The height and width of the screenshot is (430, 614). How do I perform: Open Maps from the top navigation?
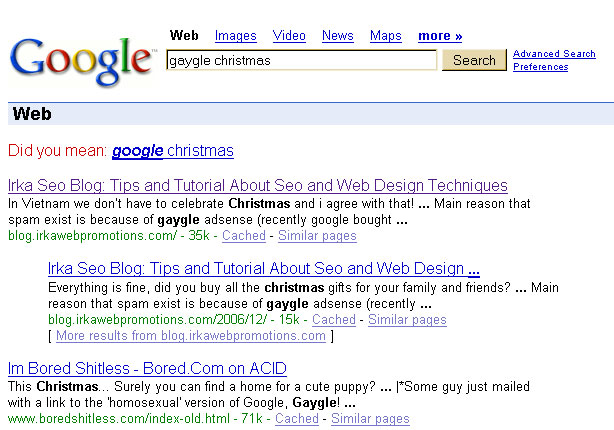[x=385, y=36]
